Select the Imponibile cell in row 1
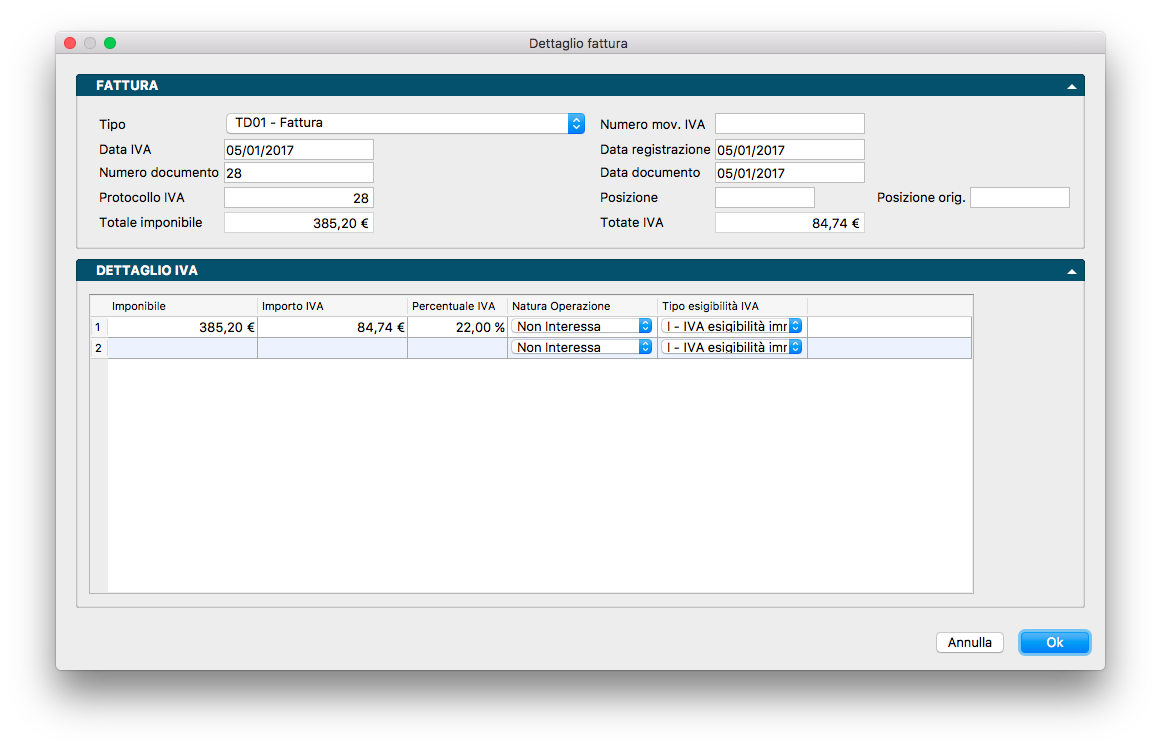 182,326
